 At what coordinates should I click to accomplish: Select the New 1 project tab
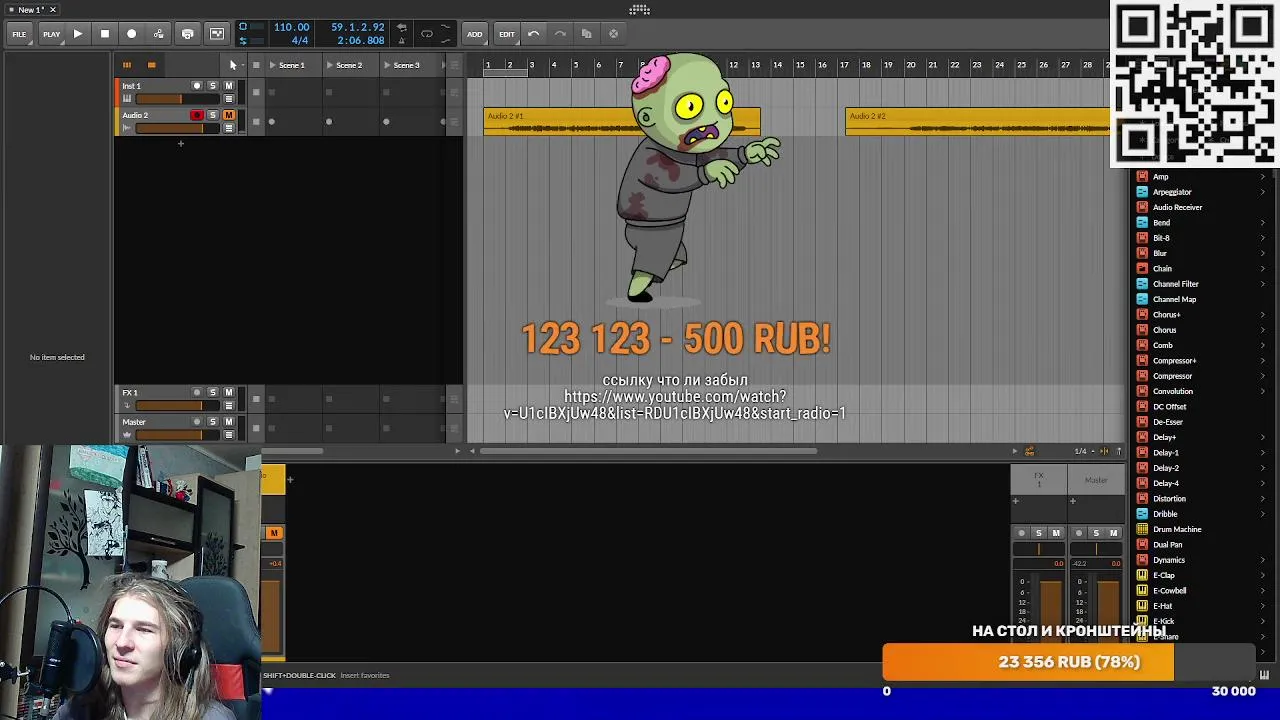click(x=31, y=10)
